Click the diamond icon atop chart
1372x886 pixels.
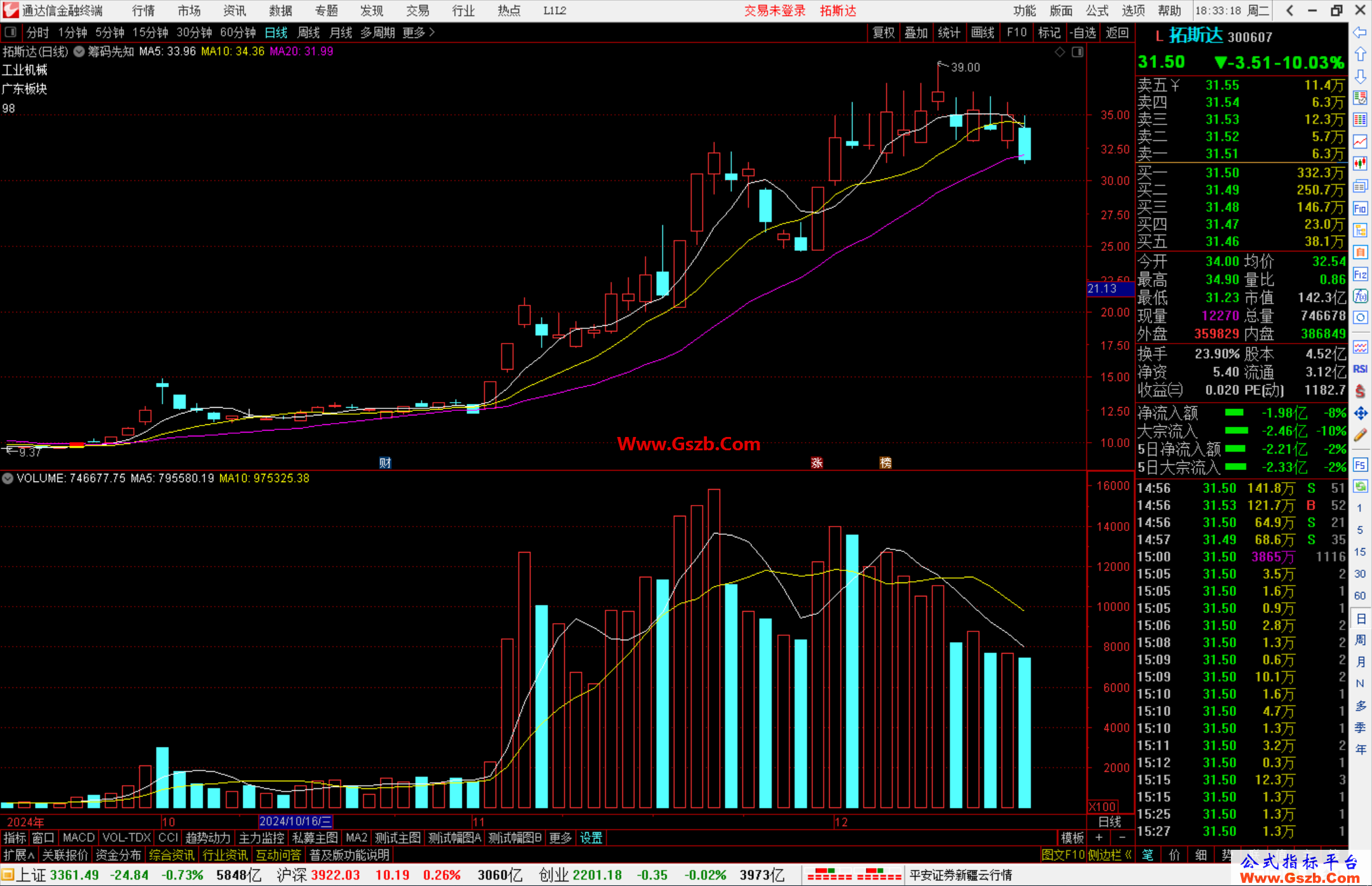1059,52
